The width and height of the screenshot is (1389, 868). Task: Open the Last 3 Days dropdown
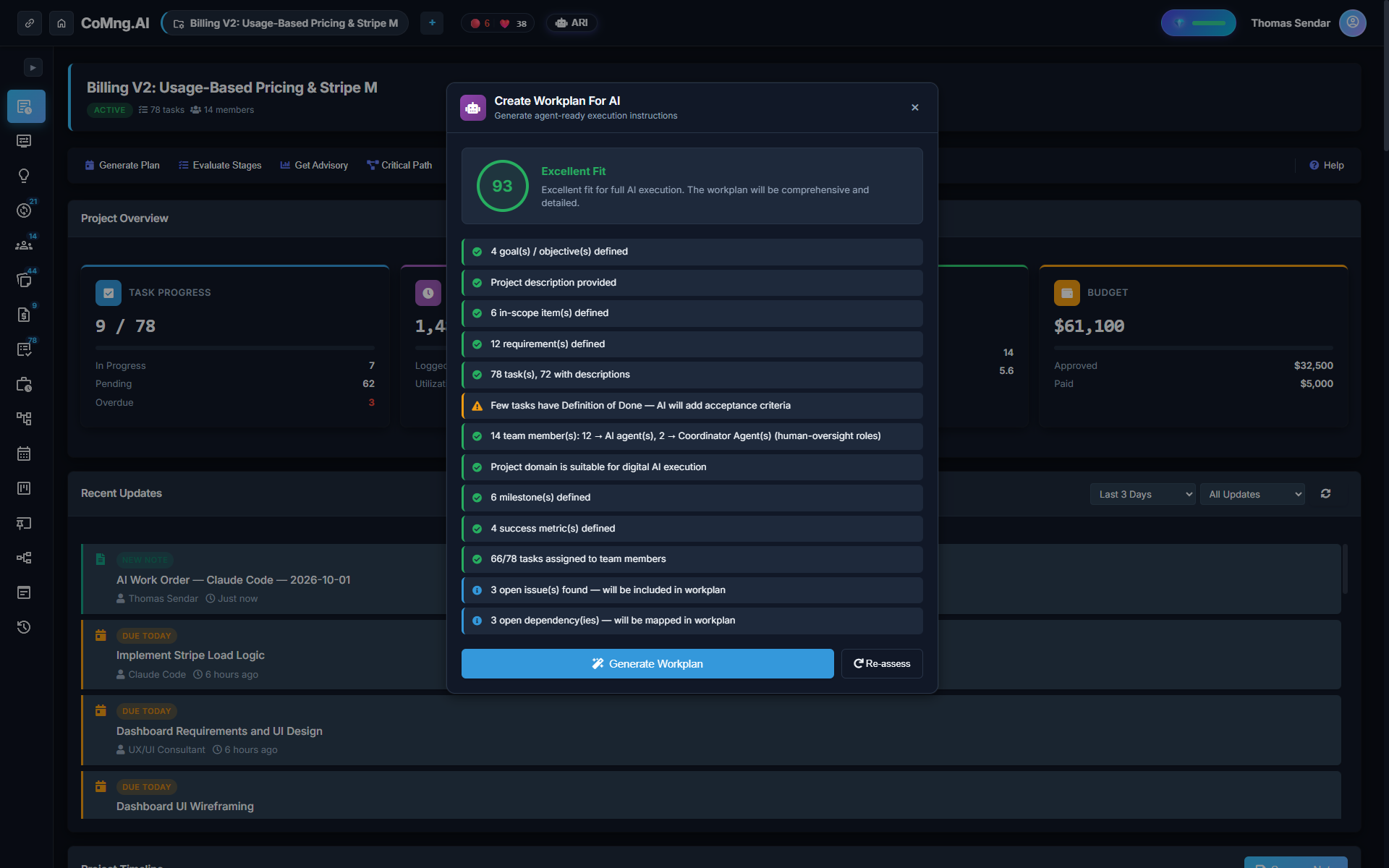pos(1142,494)
